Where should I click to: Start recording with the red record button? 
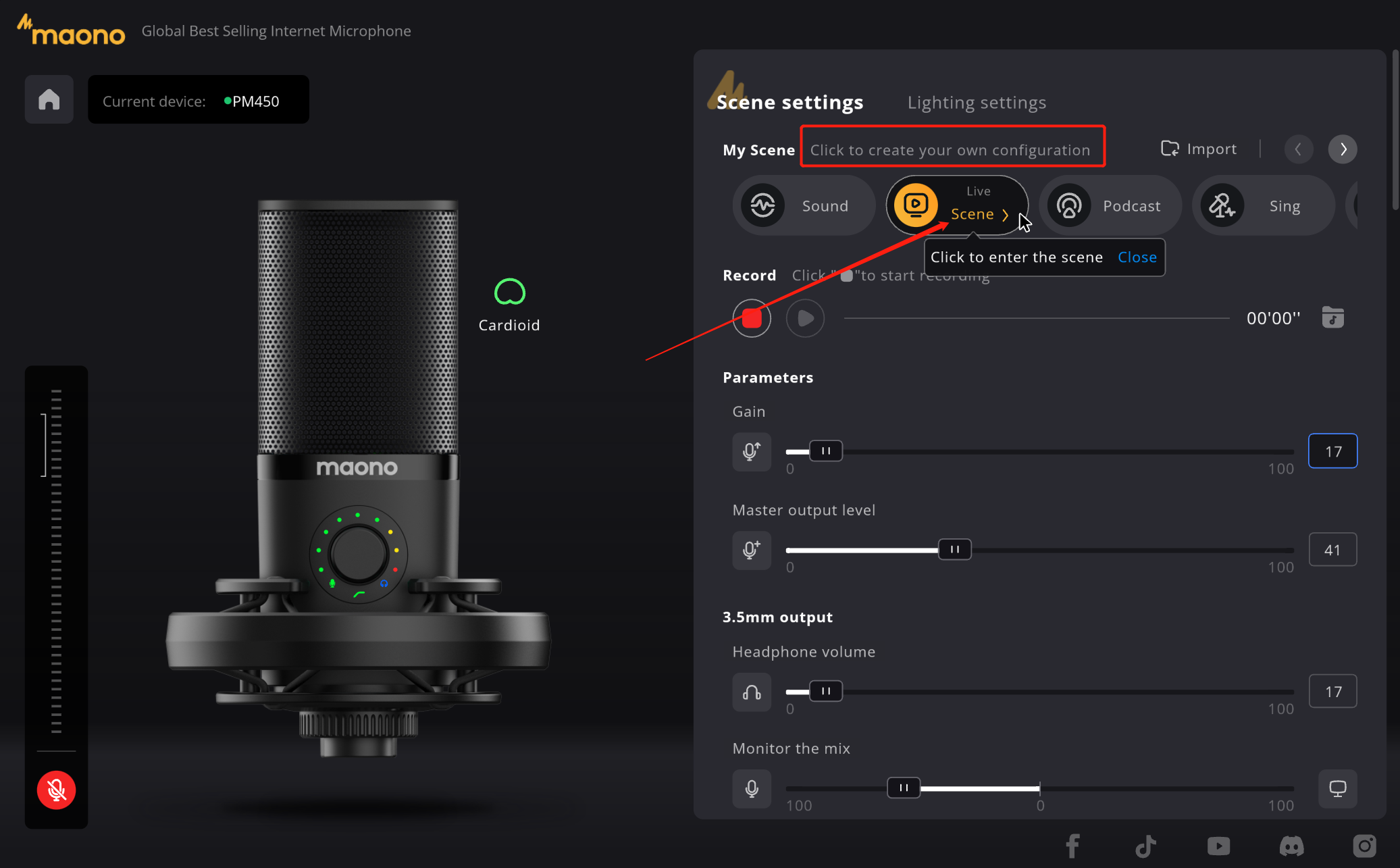[x=752, y=318]
